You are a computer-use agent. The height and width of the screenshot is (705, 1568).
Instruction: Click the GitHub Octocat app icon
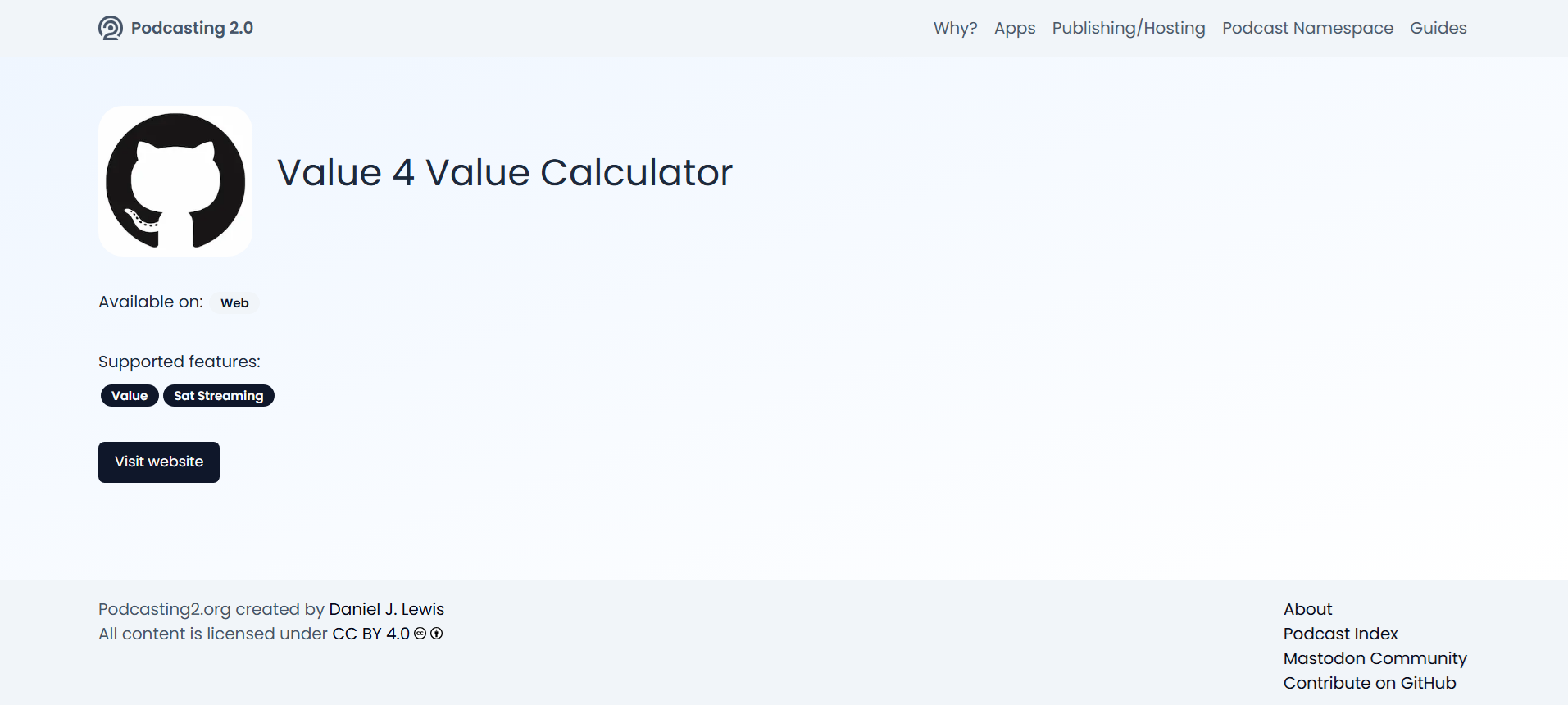coord(175,181)
